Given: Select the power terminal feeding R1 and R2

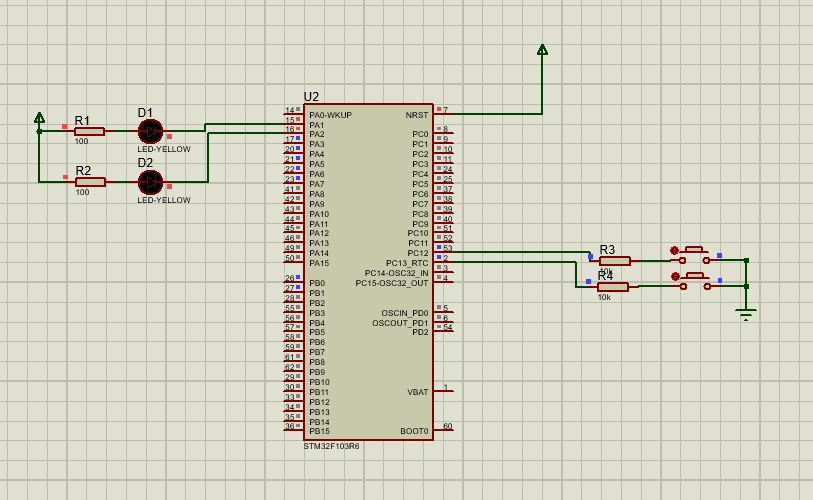Looking at the screenshot, I should coord(39,118).
